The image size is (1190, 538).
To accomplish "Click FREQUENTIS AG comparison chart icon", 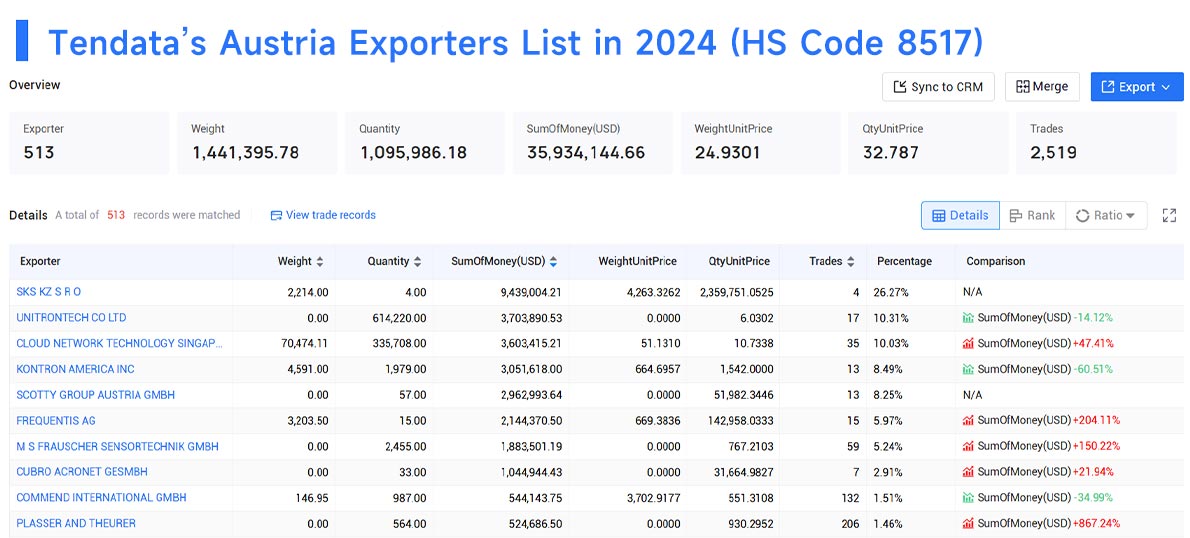I will click(x=968, y=420).
